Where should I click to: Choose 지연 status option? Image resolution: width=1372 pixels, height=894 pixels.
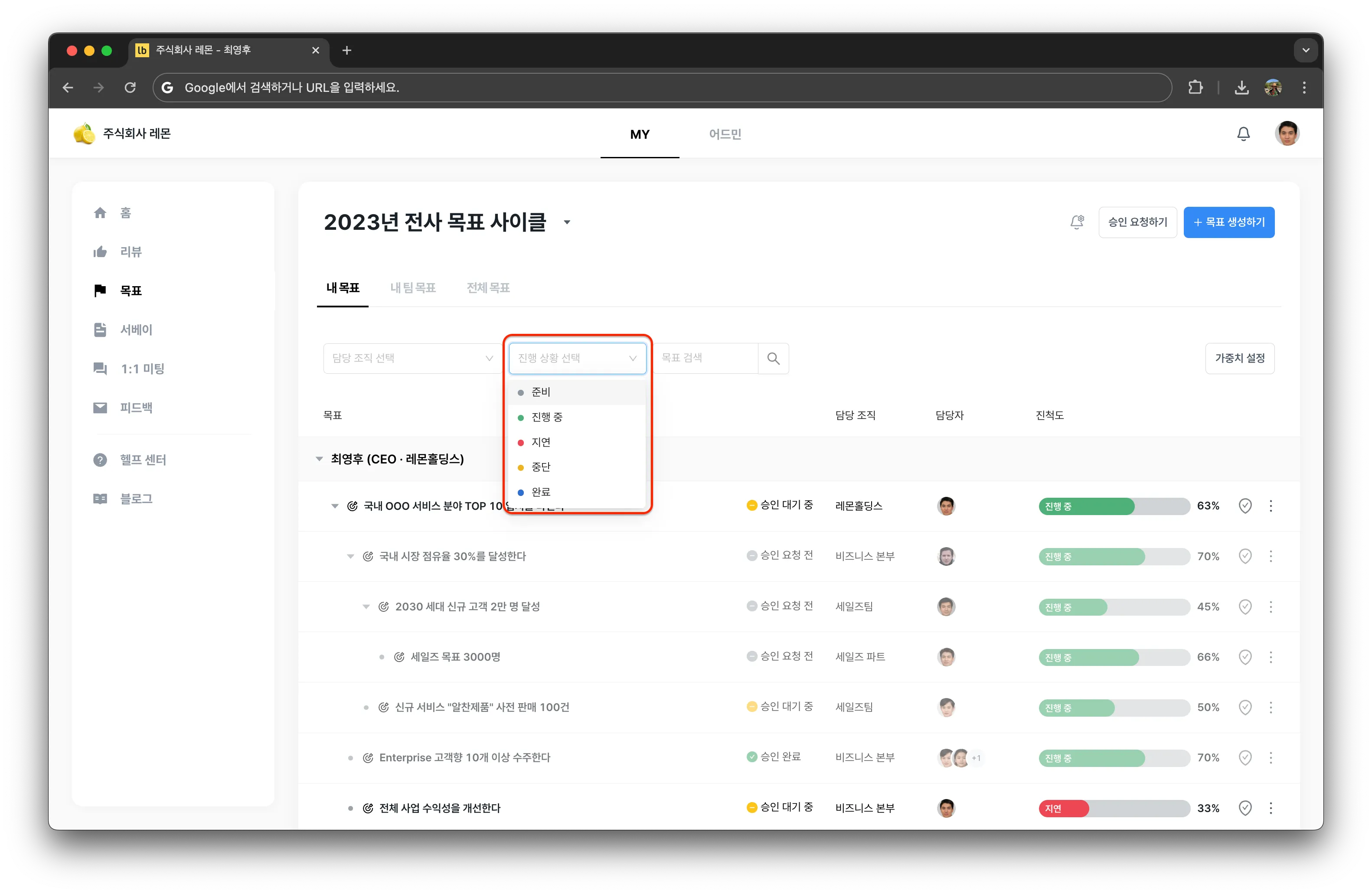click(577, 443)
